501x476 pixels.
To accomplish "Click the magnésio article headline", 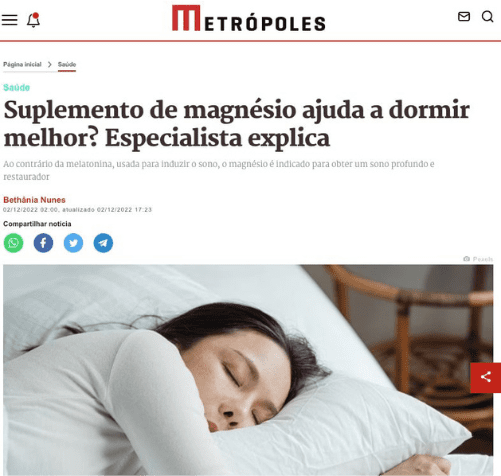I will (x=237, y=123).
